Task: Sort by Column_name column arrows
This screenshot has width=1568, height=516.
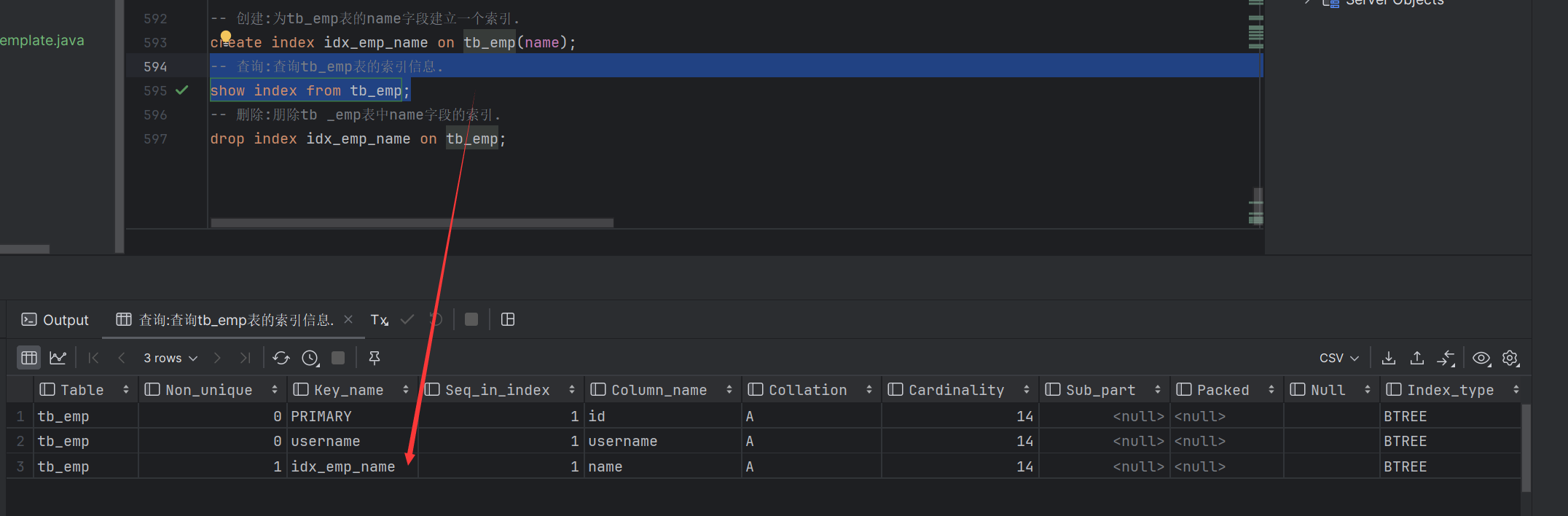Action: point(729,390)
